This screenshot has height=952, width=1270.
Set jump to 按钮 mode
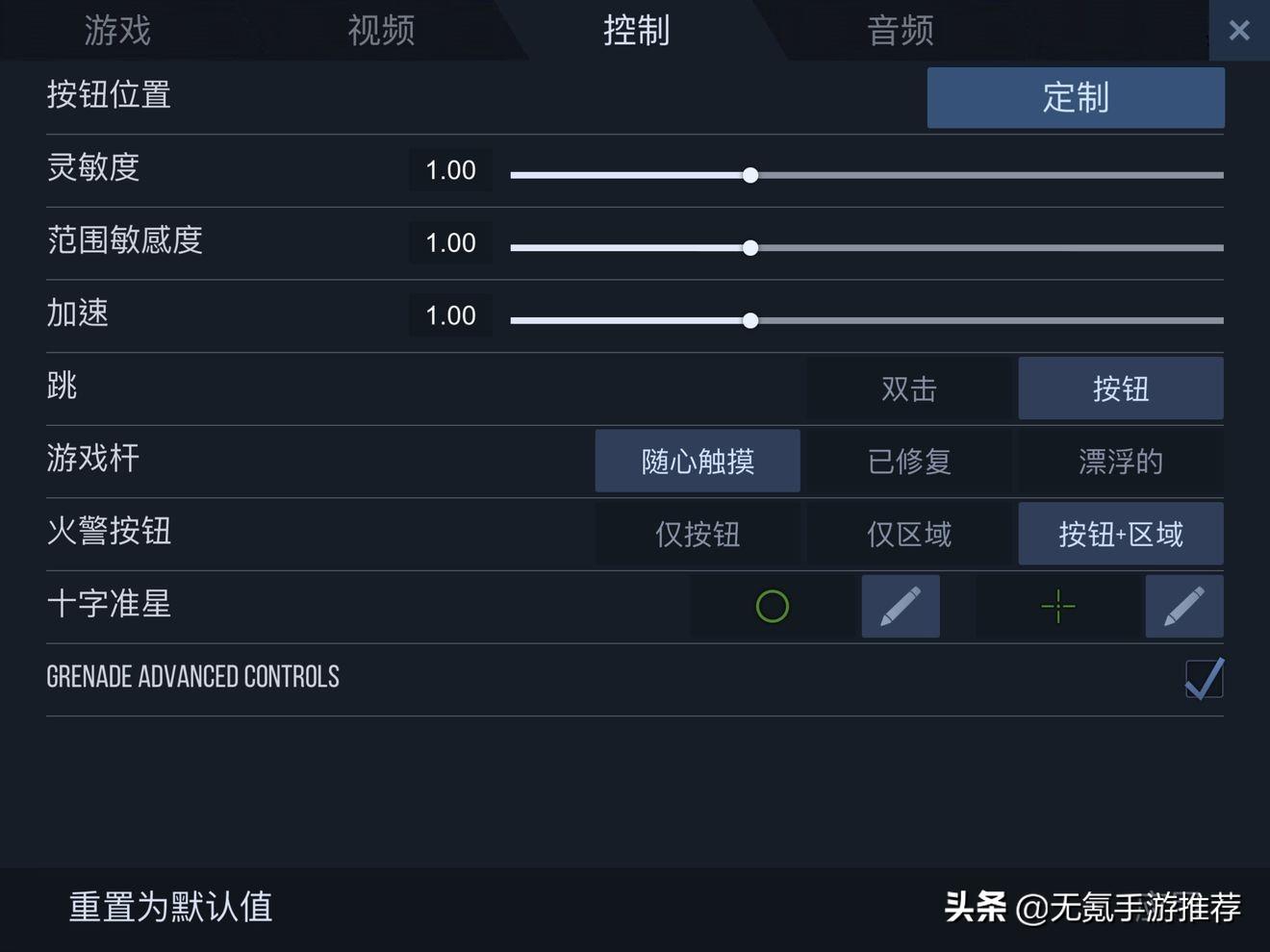[1121, 388]
